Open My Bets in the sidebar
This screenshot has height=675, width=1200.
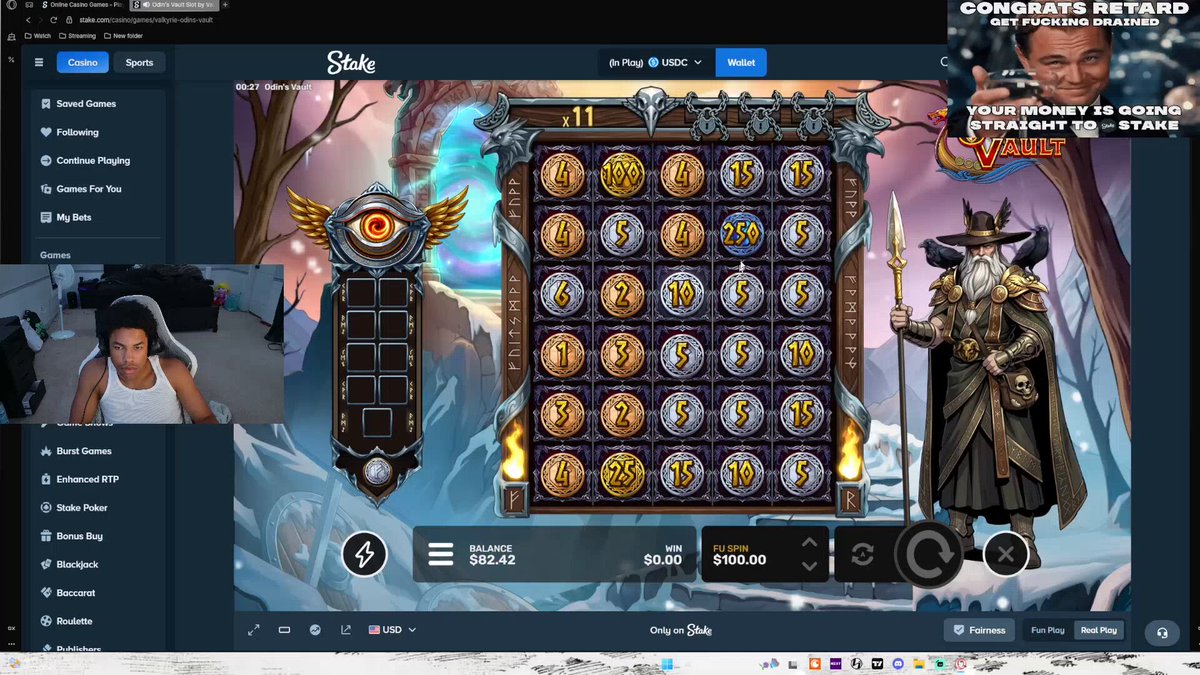coord(67,217)
